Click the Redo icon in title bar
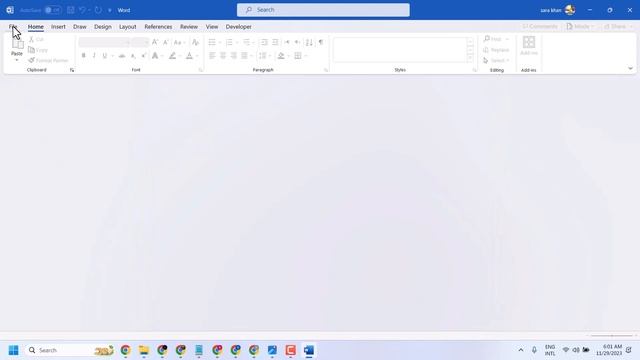 98,10
